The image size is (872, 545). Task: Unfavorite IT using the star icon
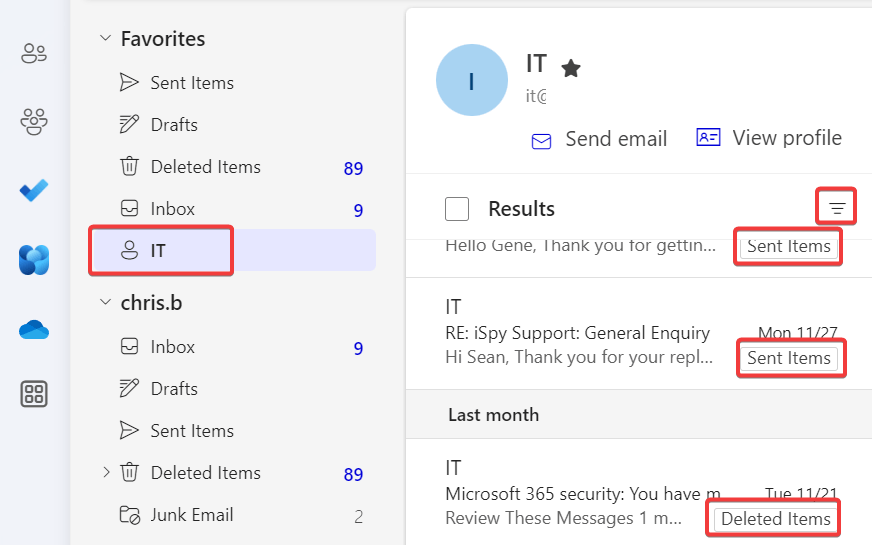tap(571, 68)
